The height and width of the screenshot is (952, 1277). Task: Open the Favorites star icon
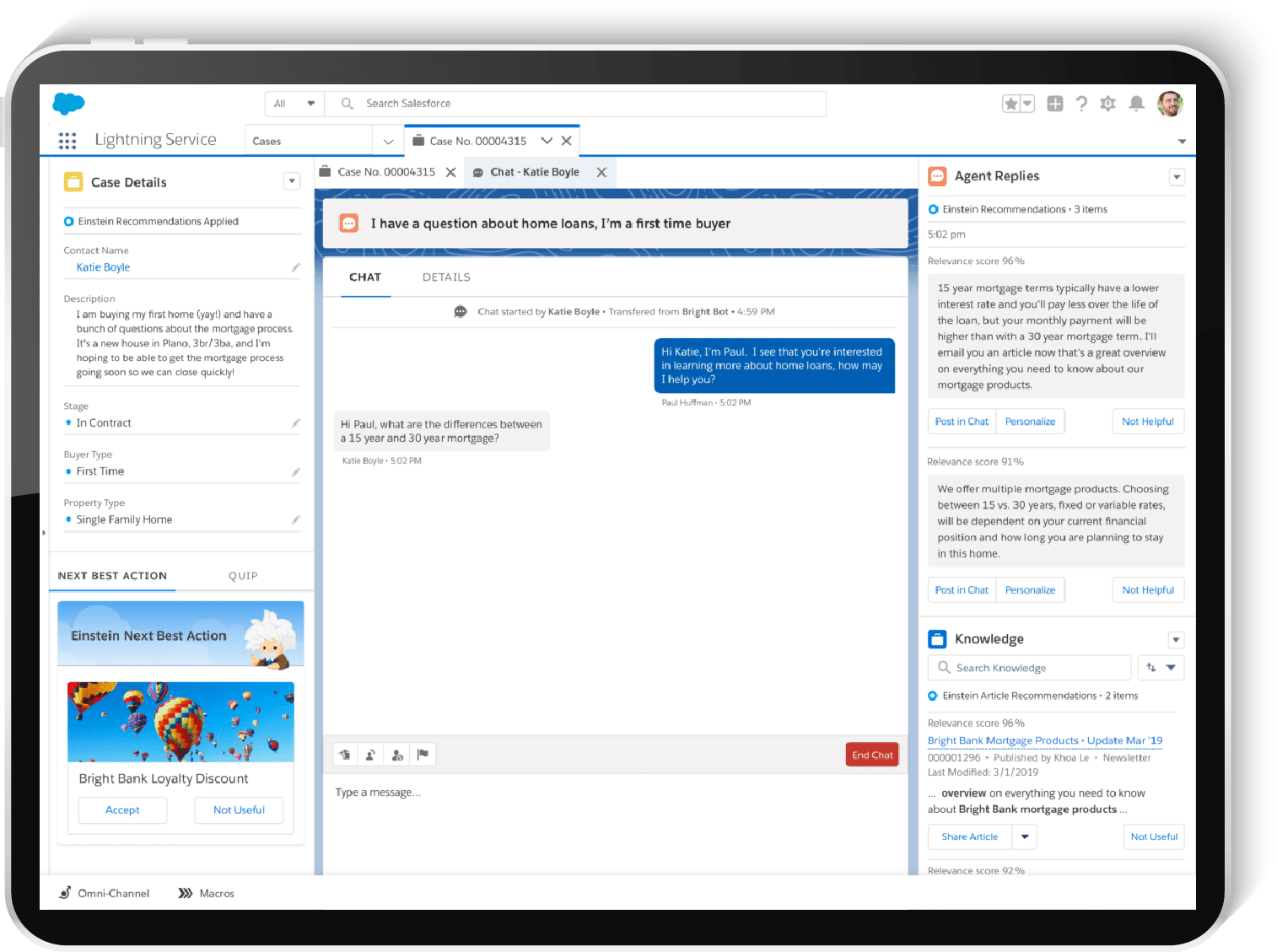pos(1010,104)
